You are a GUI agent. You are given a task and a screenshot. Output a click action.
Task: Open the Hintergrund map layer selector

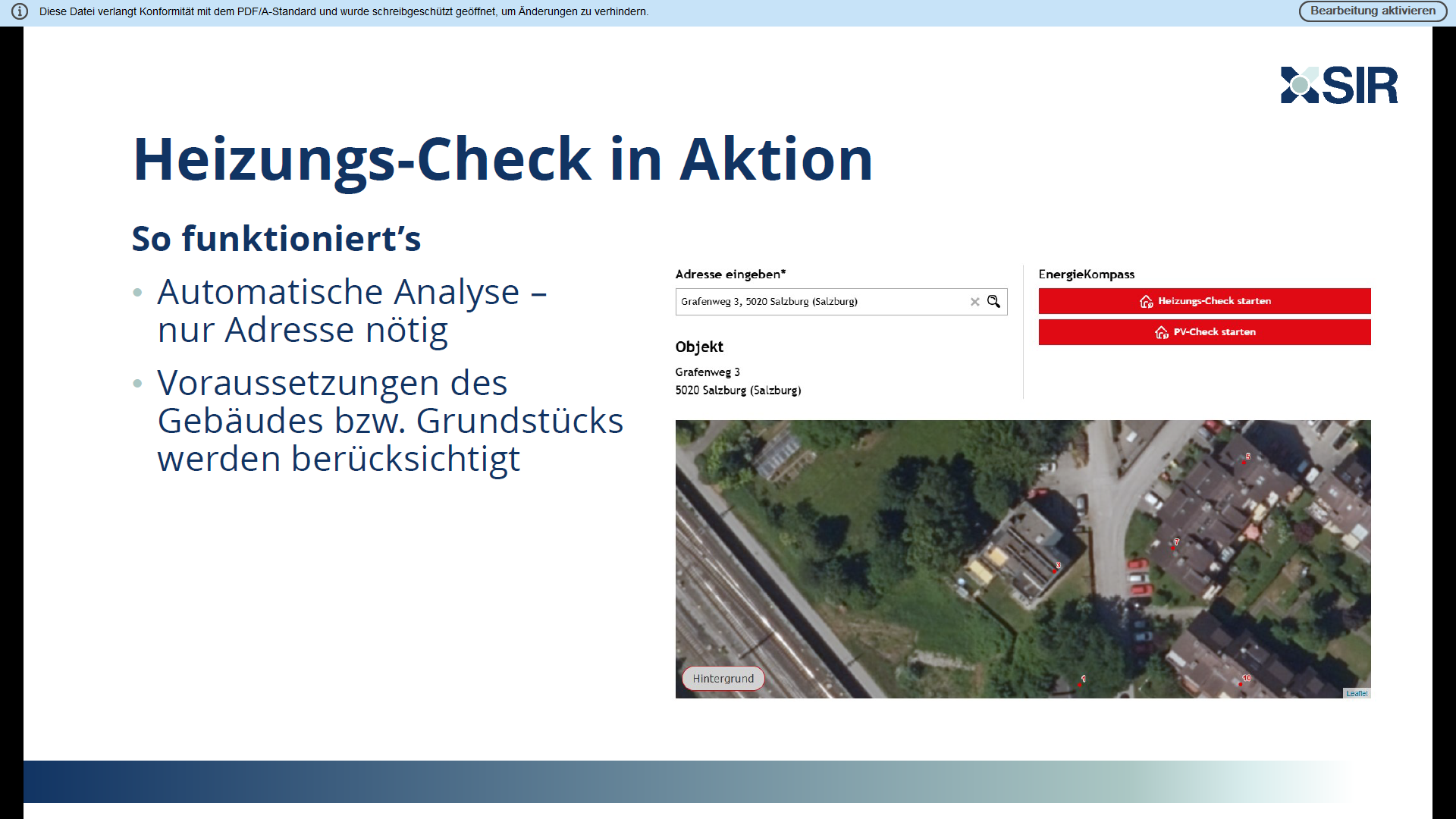pos(723,678)
